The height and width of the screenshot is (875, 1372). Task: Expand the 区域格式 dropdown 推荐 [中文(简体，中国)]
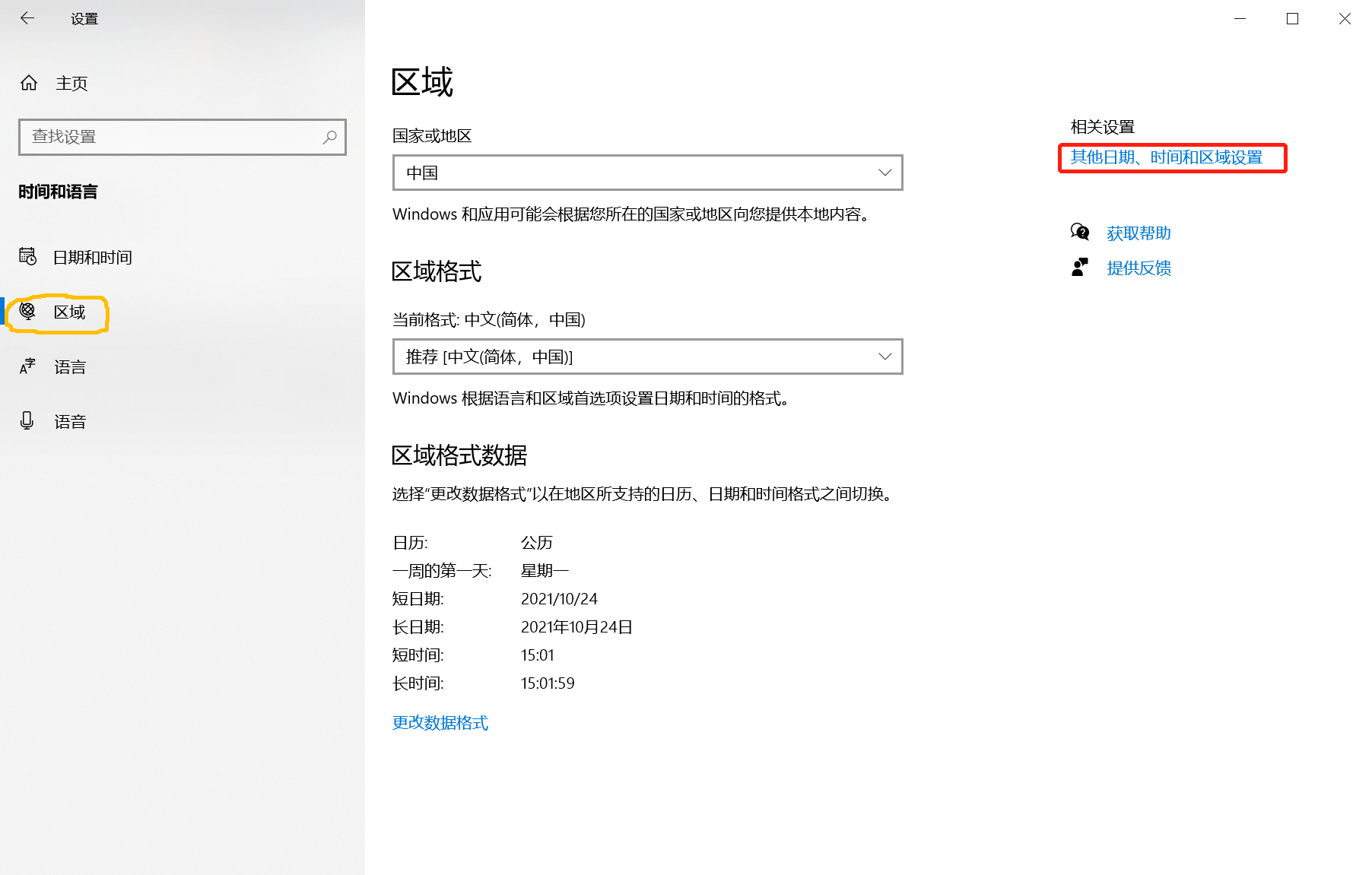647,357
